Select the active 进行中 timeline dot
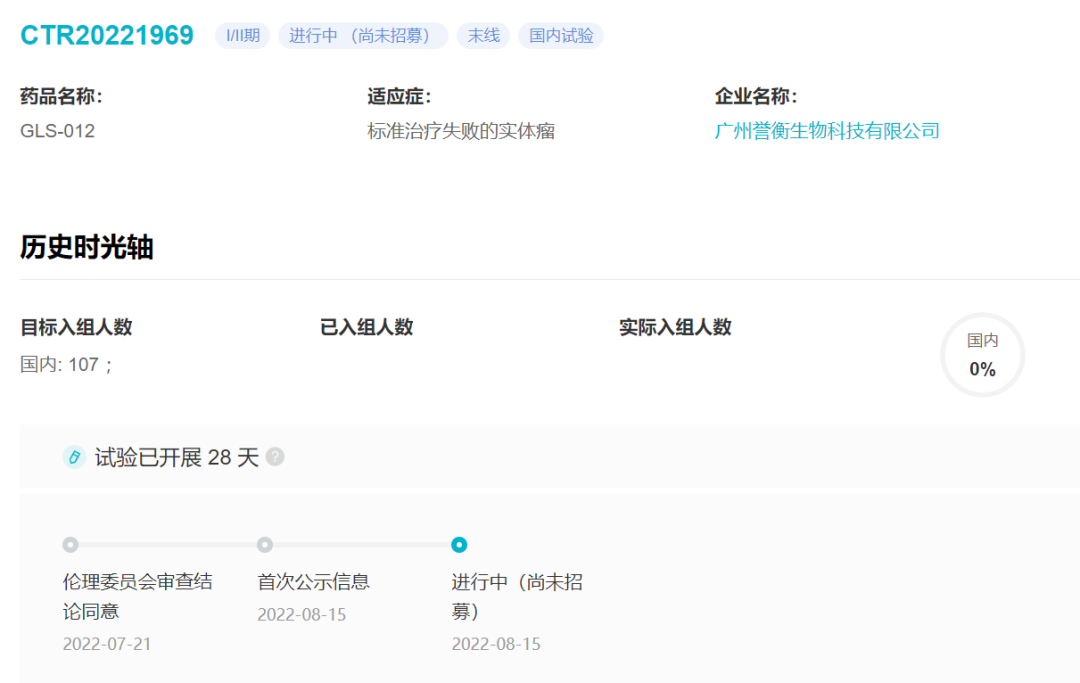The height and width of the screenshot is (683, 1080). pos(459,545)
